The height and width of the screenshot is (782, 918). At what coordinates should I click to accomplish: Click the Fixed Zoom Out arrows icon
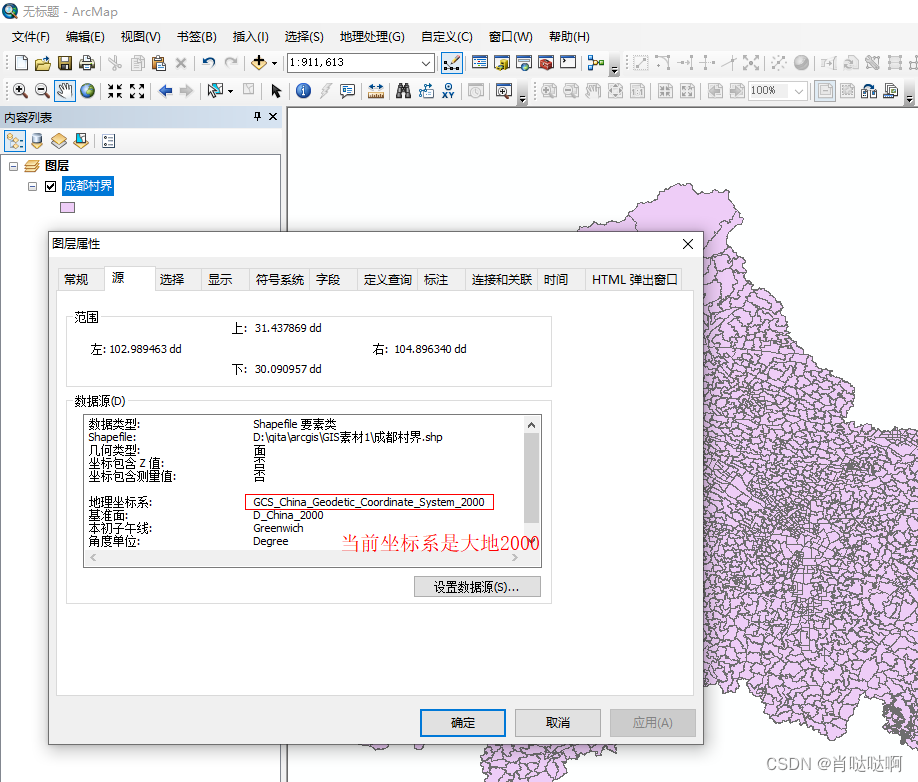[137, 91]
